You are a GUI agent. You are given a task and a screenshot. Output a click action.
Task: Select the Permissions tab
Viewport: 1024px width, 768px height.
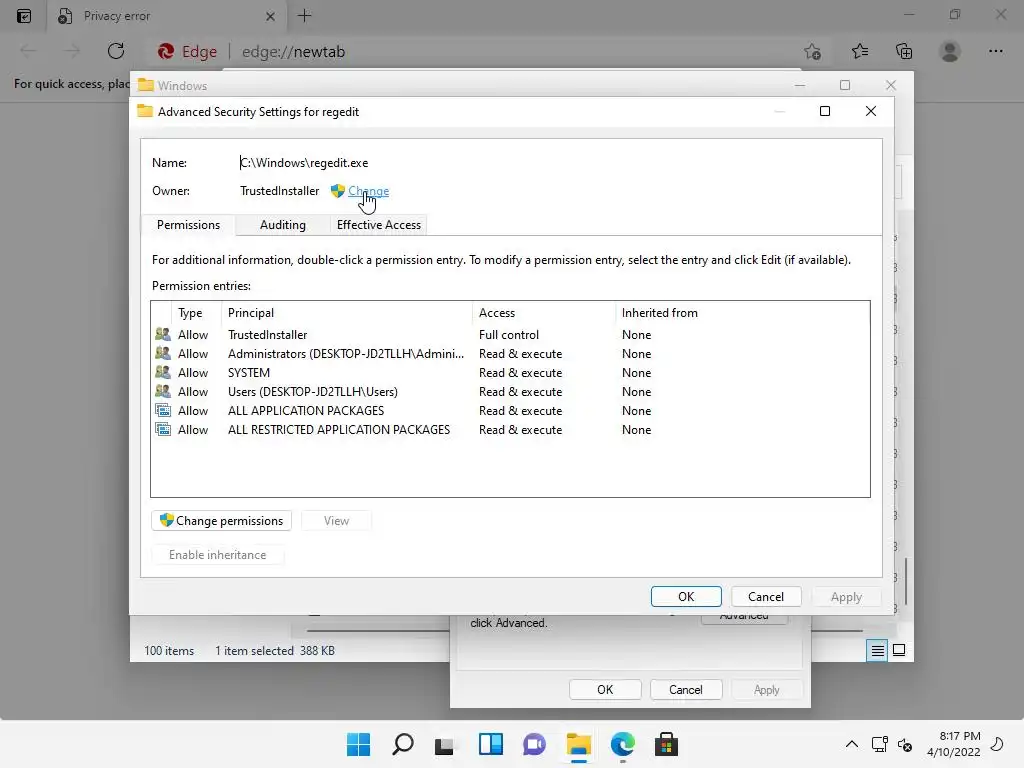point(188,225)
